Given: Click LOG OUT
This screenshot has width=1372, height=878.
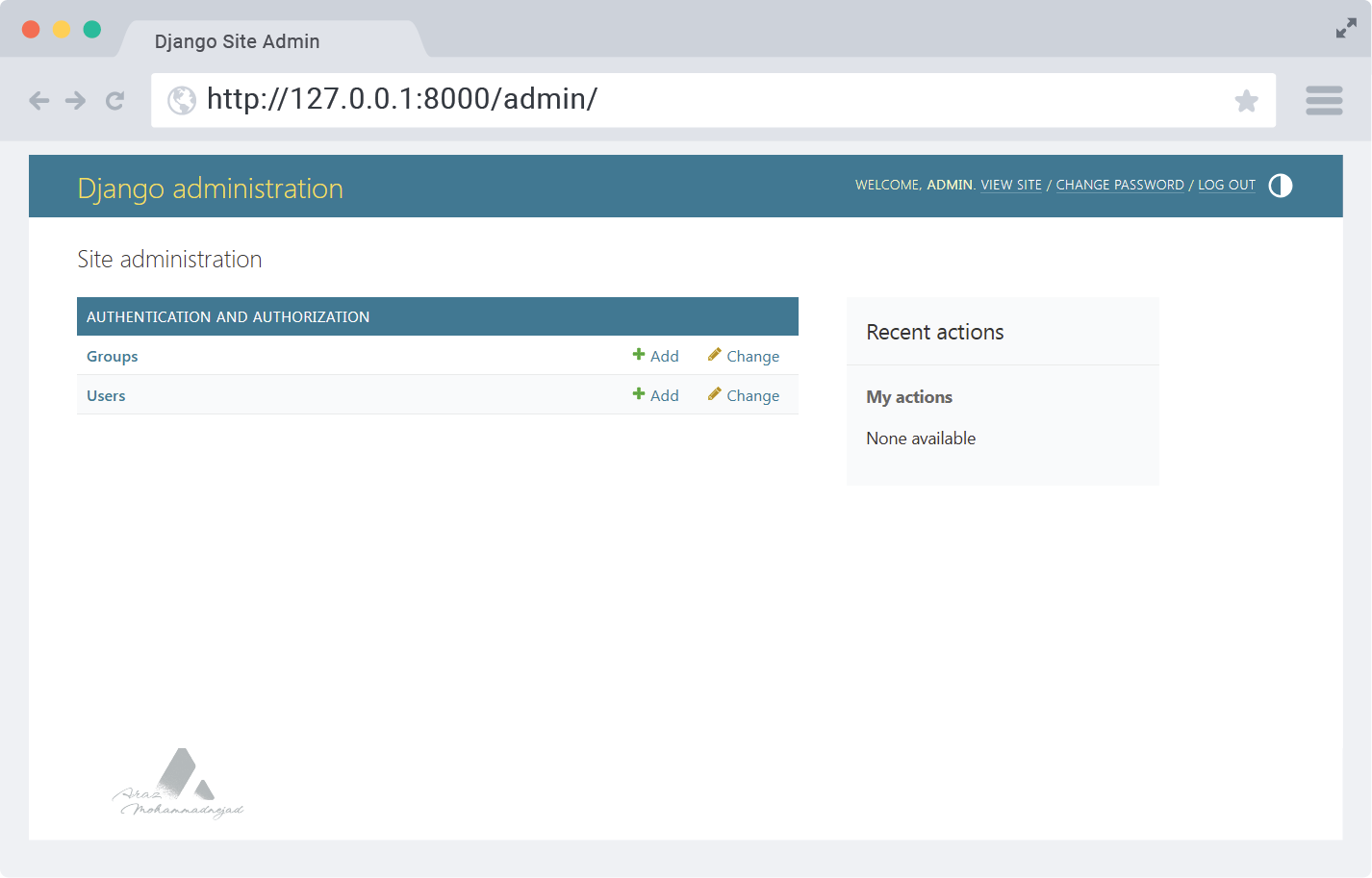Looking at the screenshot, I should (x=1227, y=185).
